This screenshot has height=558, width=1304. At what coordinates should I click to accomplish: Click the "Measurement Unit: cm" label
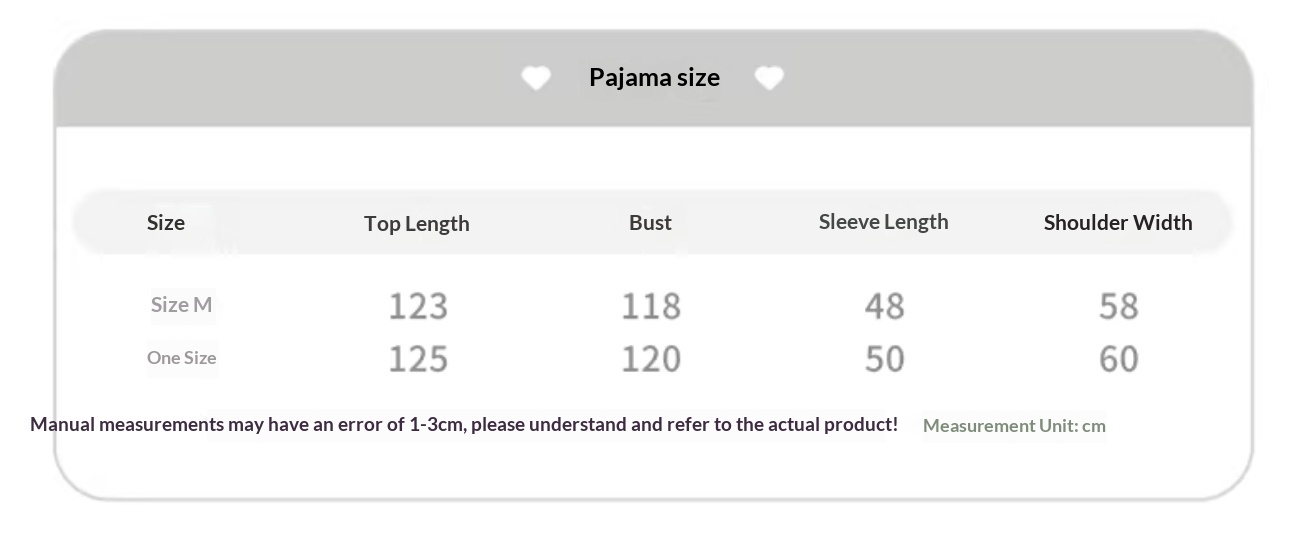coord(1014,426)
